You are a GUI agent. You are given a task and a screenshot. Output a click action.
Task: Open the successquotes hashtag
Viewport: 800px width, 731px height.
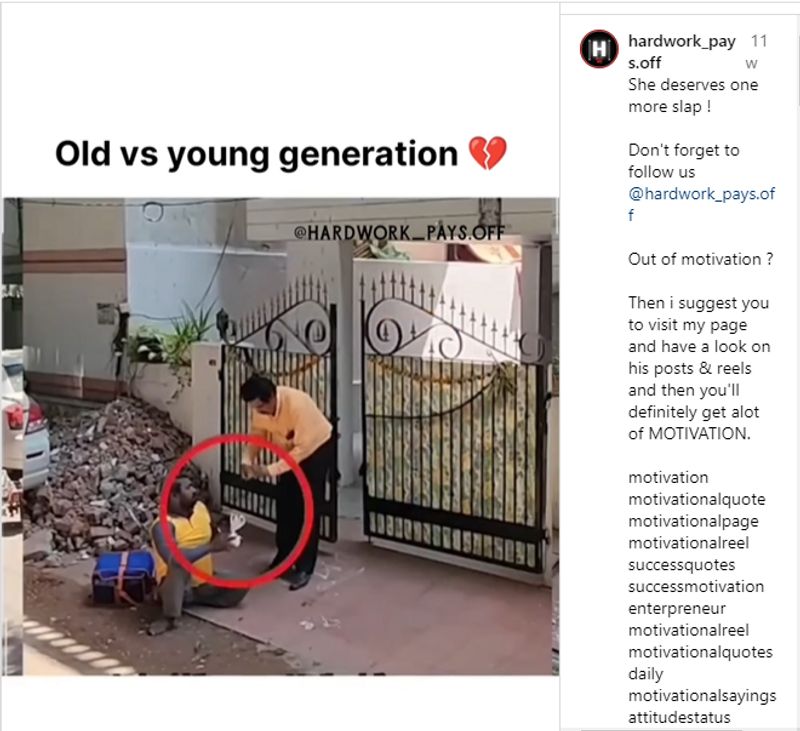pyautogui.click(x=681, y=565)
